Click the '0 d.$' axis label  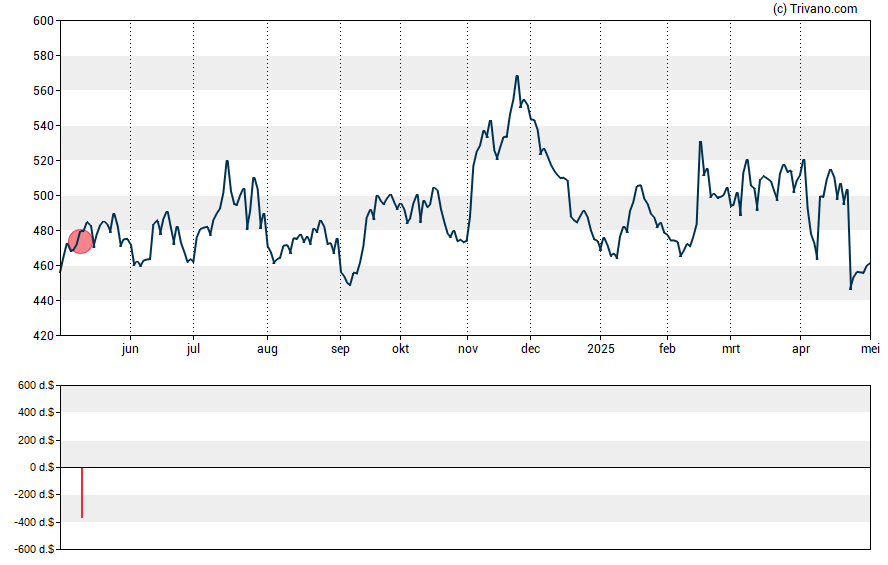tap(42, 468)
